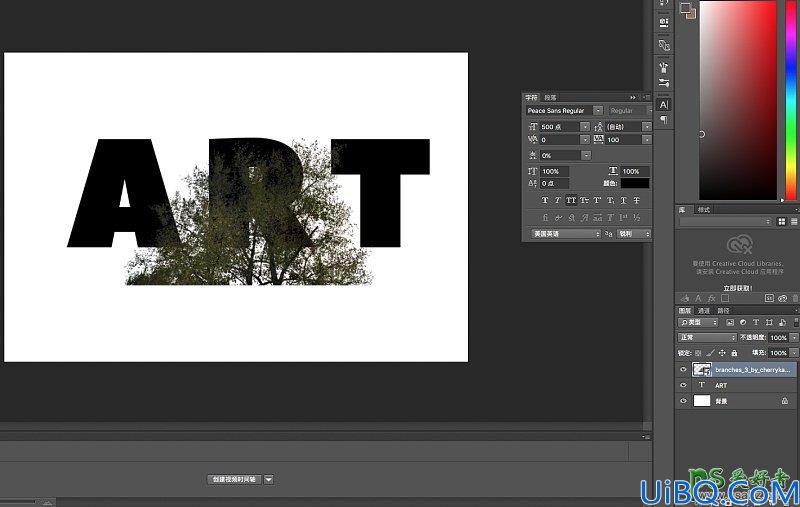Viewport: 800px width, 507px height.
Task: Switch to the 图层 tab
Action: pos(685,311)
